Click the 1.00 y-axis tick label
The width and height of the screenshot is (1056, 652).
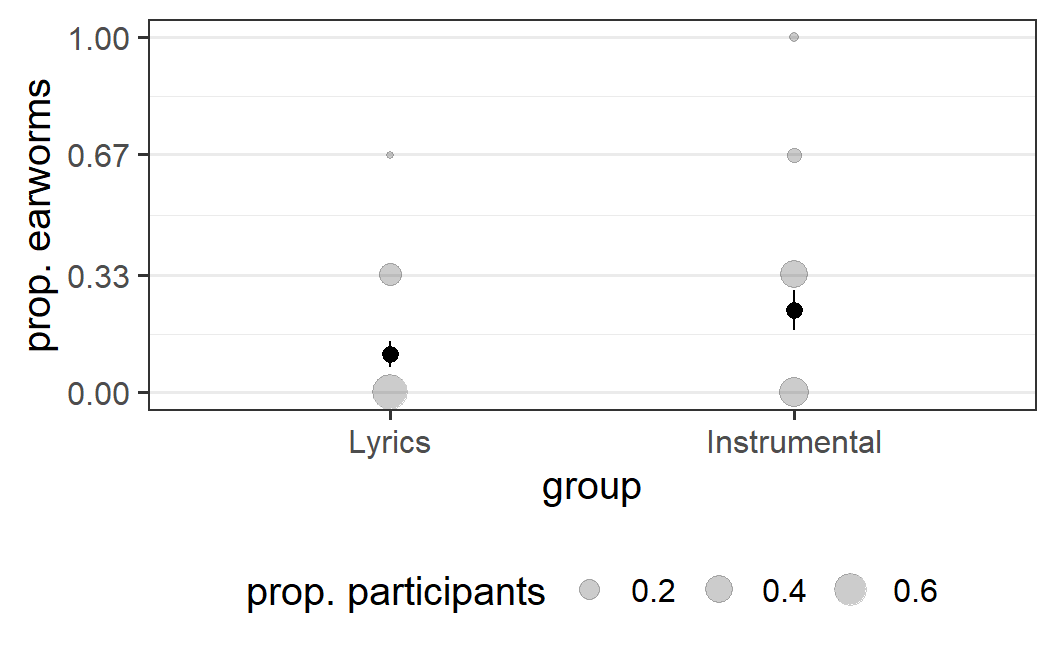98,38
